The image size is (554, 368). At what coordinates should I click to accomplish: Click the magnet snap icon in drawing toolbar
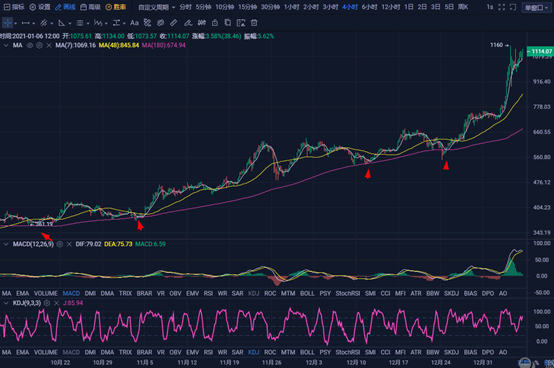point(202,23)
